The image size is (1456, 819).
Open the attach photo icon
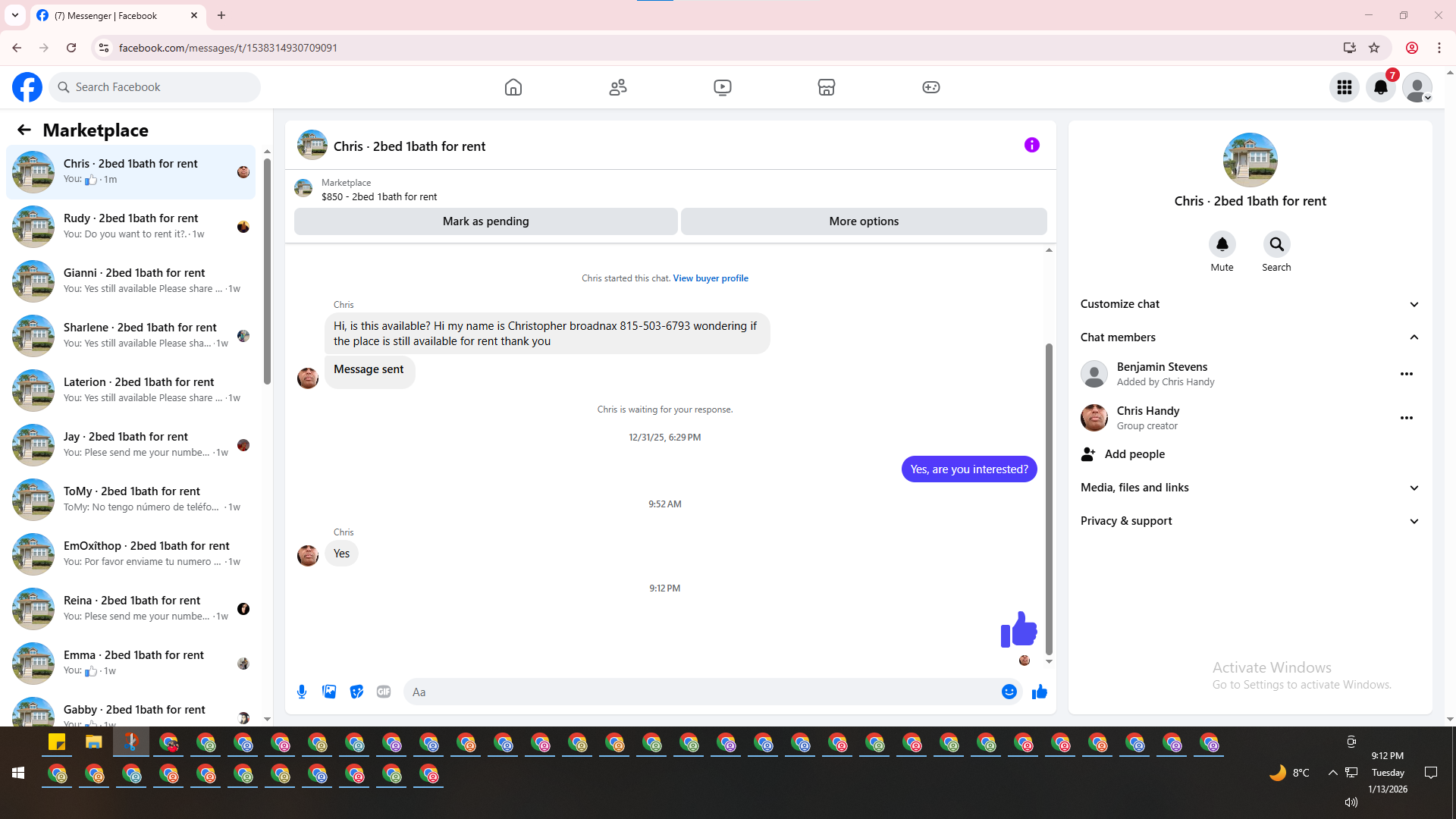(x=329, y=692)
